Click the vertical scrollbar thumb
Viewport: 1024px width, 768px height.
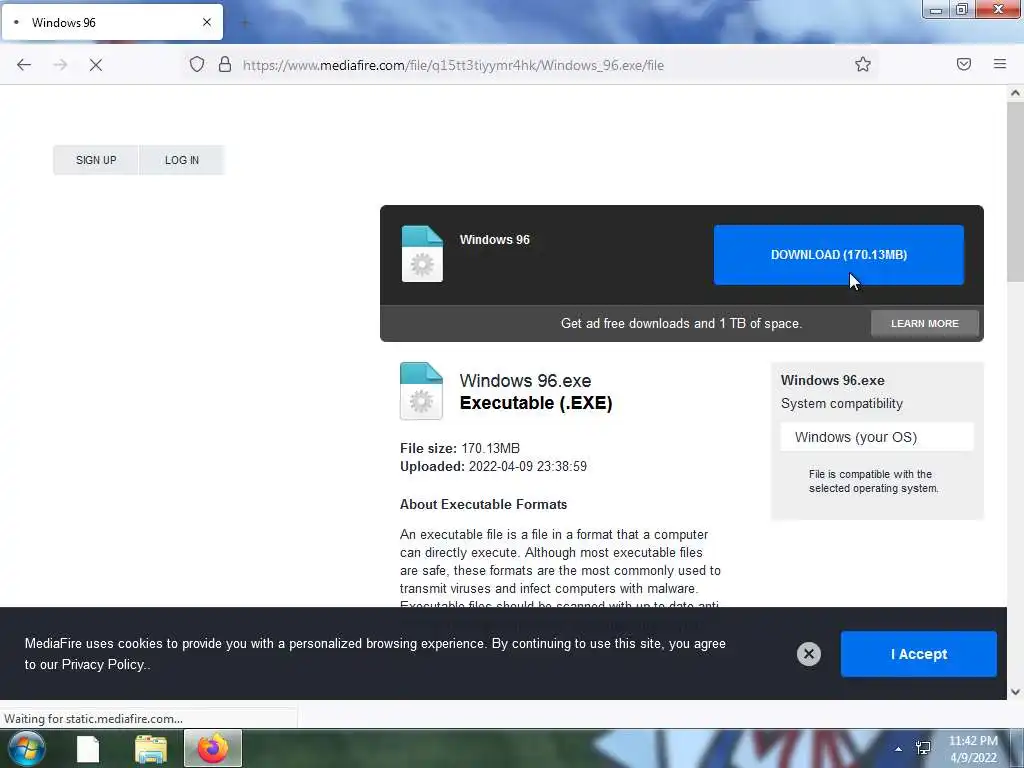[x=1015, y=192]
